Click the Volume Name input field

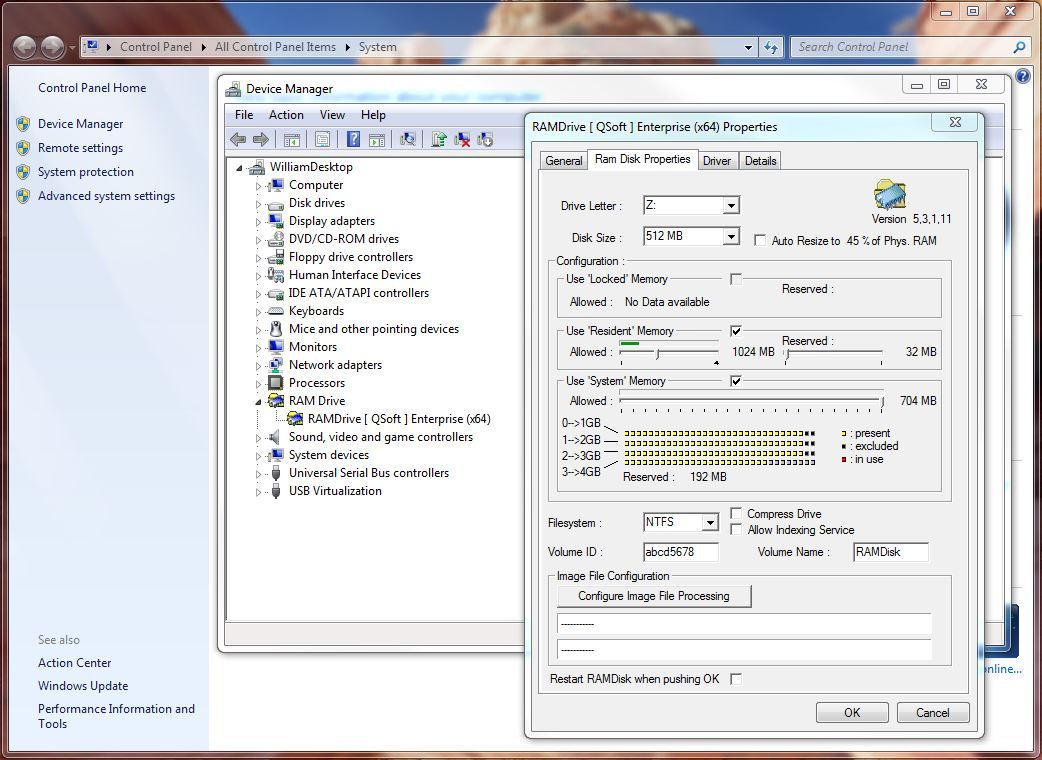(890, 552)
